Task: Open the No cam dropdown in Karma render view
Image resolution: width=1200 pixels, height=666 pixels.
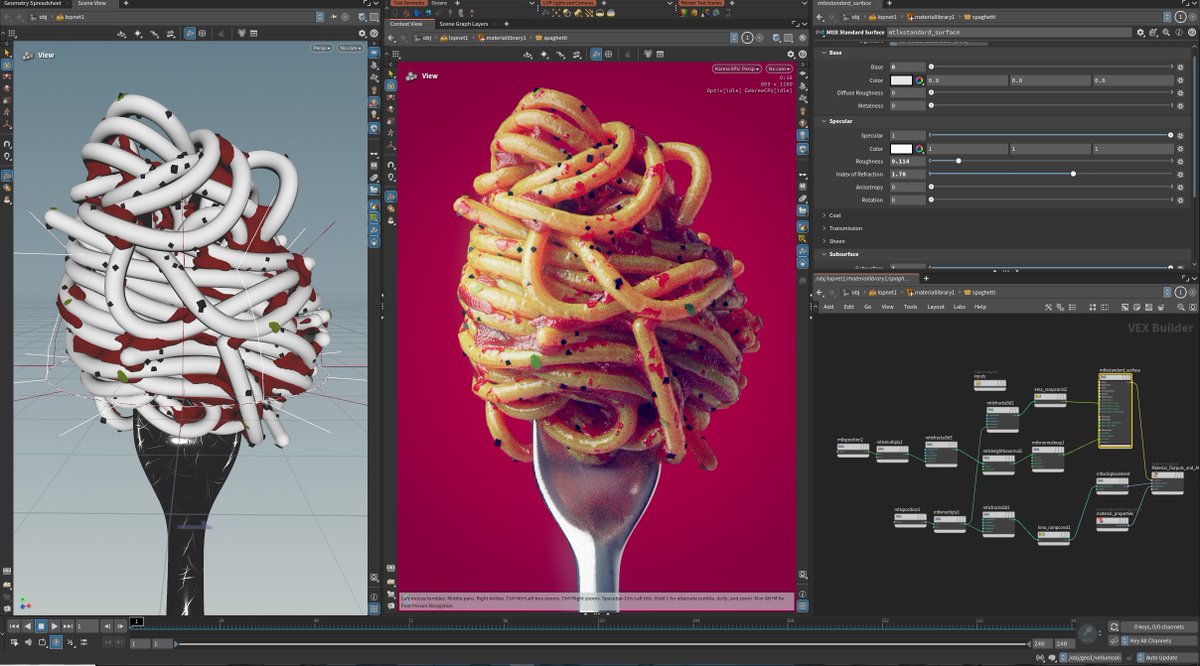Action: [x=779, y=69]
